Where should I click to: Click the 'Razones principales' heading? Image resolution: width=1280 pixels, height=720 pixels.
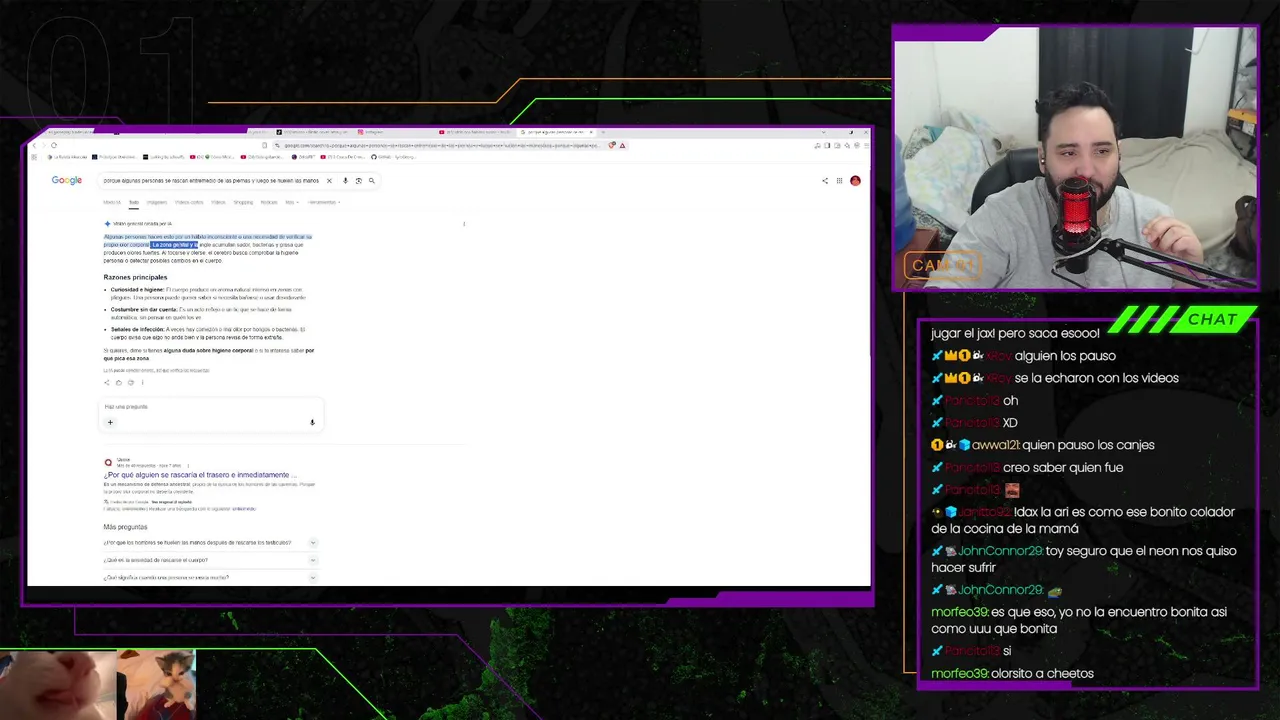pos(135,277)
